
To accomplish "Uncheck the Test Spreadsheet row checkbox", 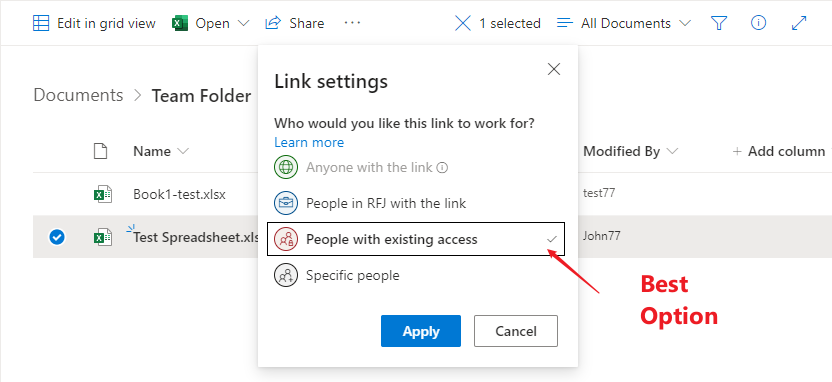I will tap(57, 237).
